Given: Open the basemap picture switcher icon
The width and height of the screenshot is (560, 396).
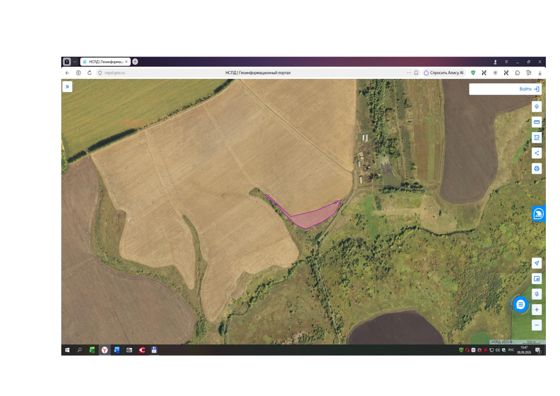Looking at the screenshot, I should coord(536,279).
